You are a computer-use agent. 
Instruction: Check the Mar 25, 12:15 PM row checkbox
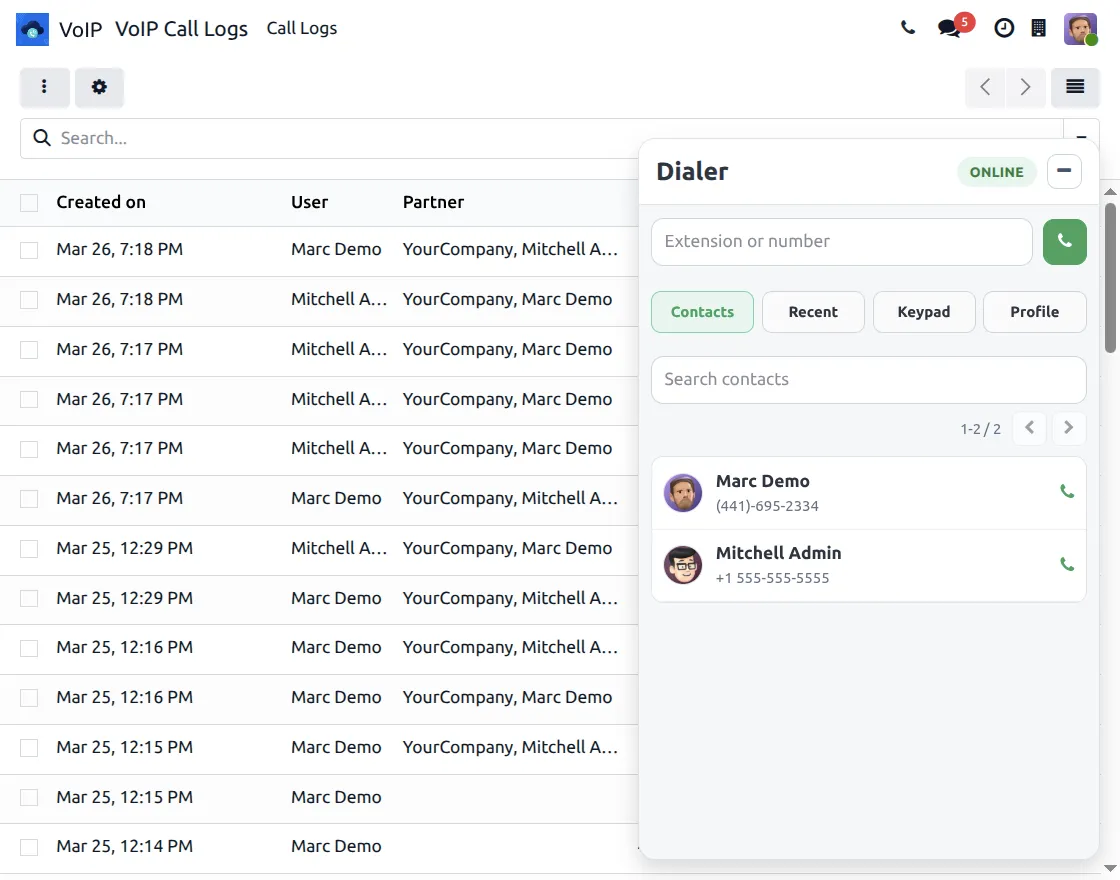coord(28,747)
